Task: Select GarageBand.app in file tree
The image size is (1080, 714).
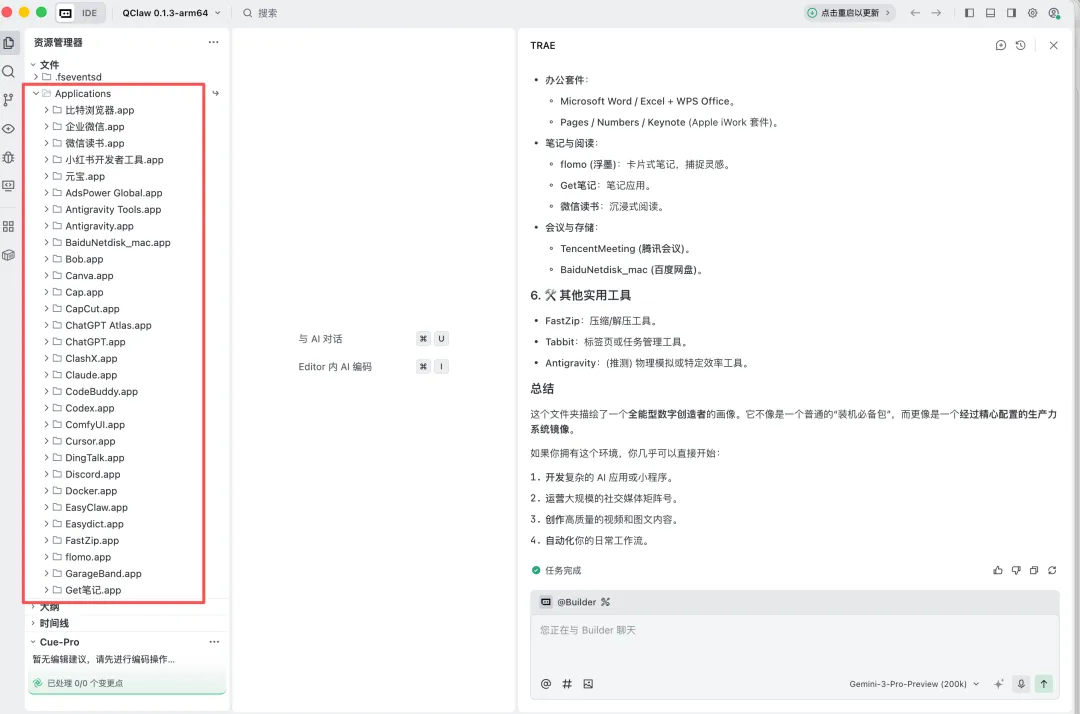Action: pos(103,574)
